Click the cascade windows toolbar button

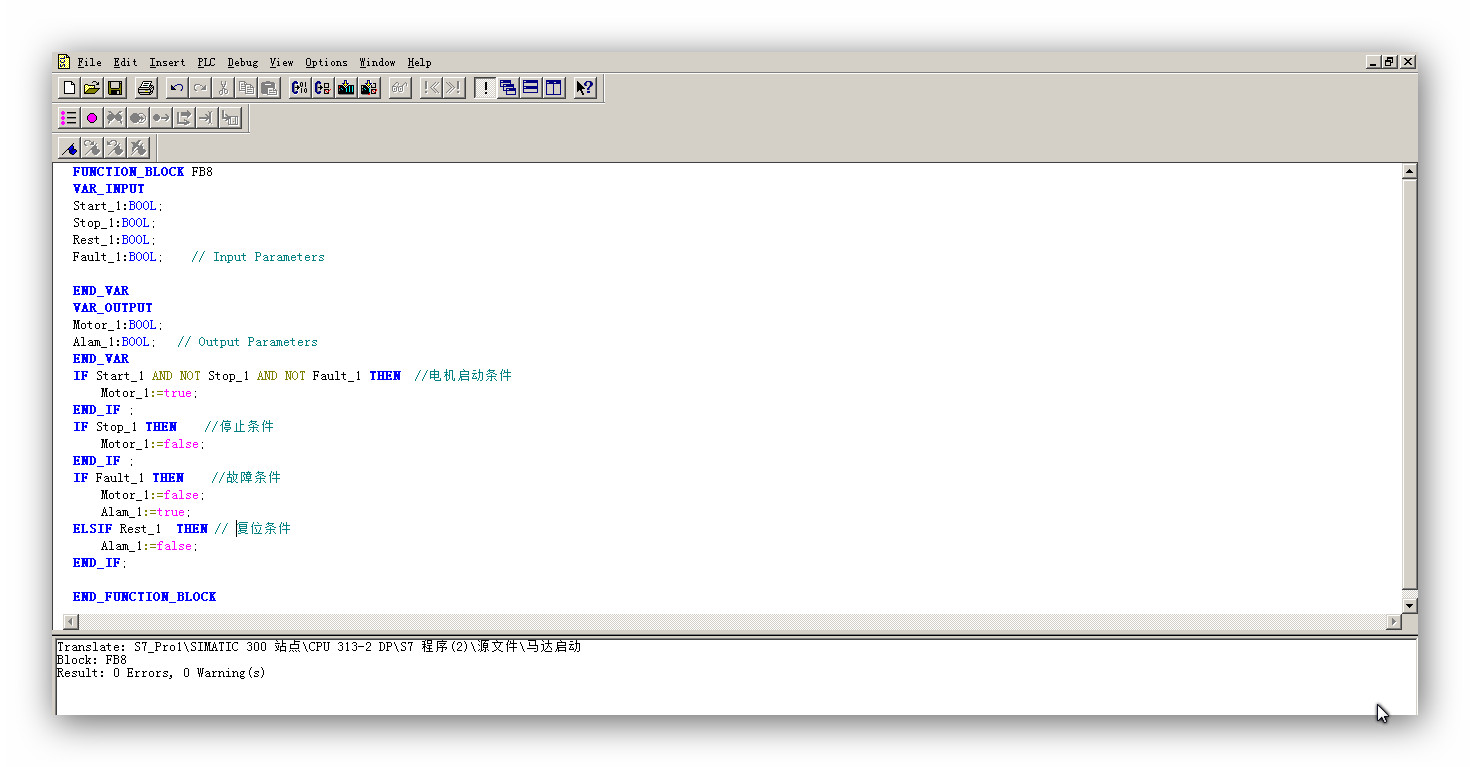508,88
